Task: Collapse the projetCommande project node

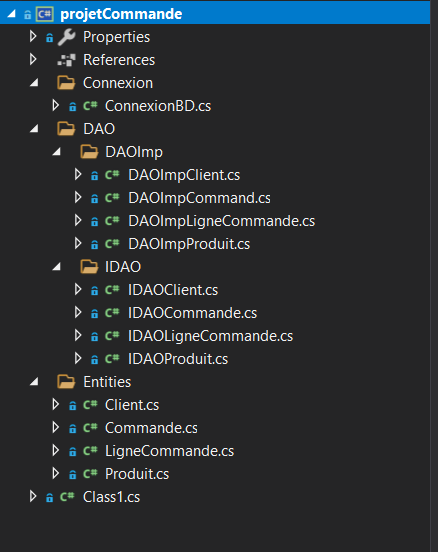Action: [x=12, y=14]
